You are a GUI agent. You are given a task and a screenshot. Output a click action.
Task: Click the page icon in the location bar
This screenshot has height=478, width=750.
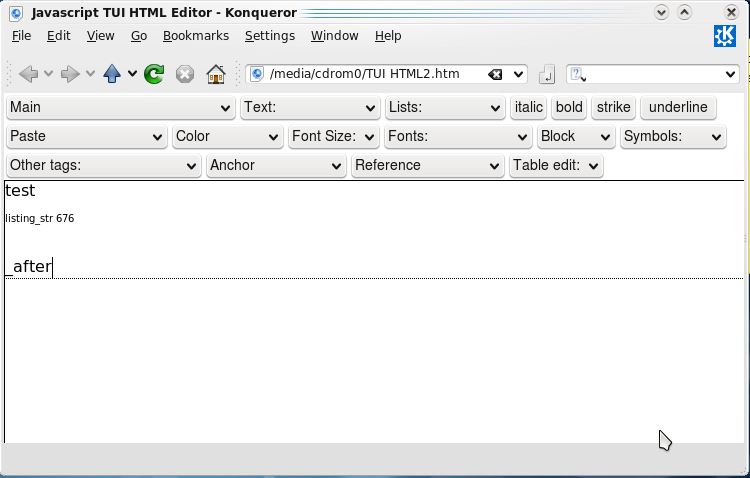pos(257,74)
